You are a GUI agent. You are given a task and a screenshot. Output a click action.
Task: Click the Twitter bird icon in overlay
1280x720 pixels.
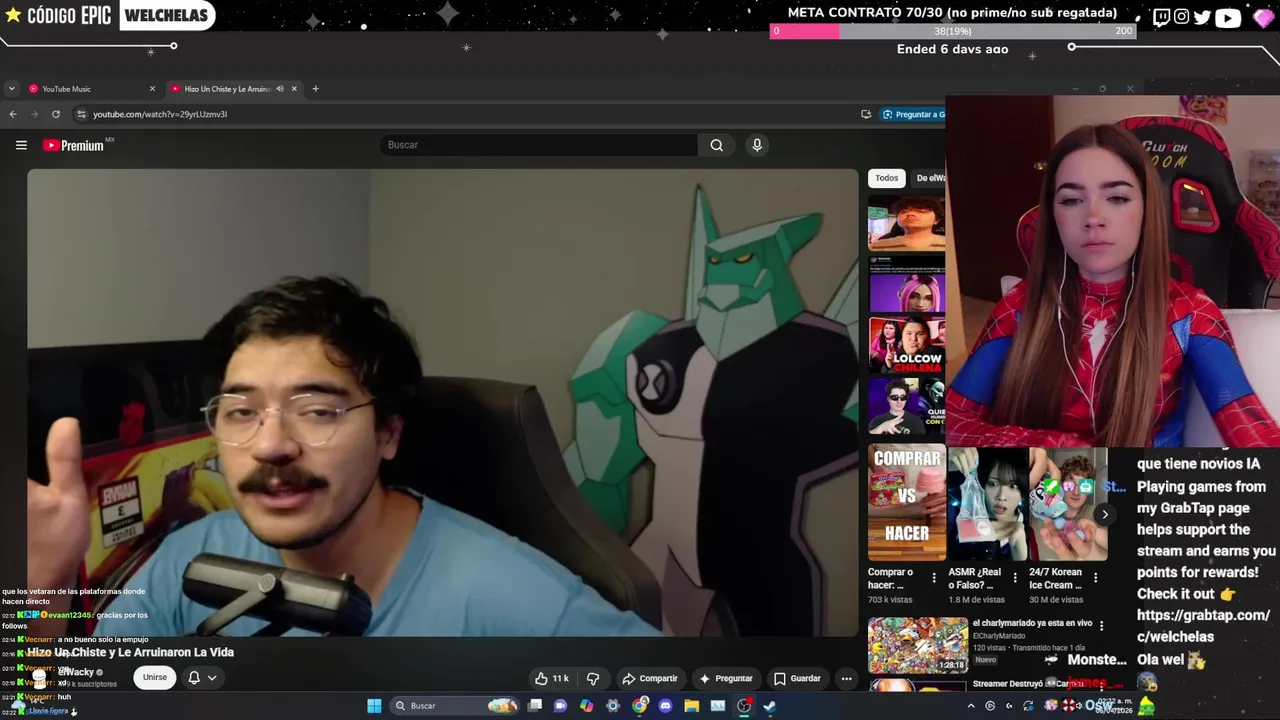[x=1202, y=17]
